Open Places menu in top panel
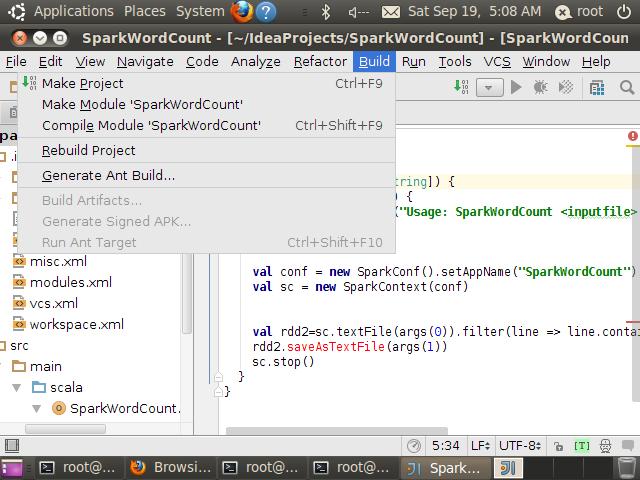 [145, 11]
